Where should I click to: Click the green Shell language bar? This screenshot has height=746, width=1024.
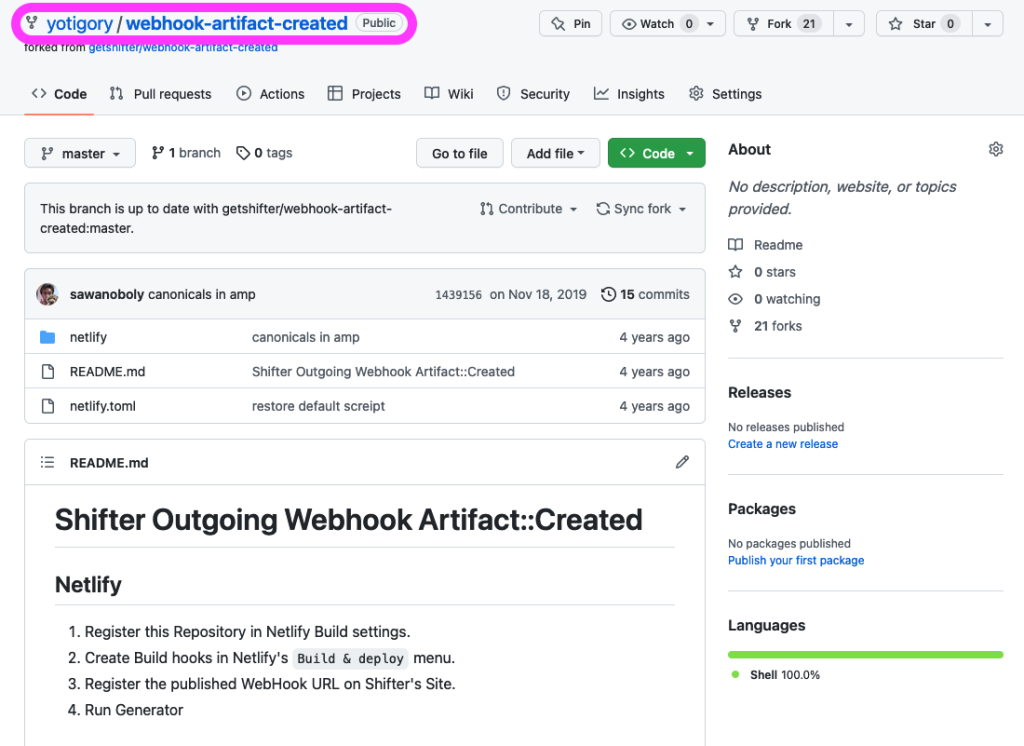coord(865,655)
